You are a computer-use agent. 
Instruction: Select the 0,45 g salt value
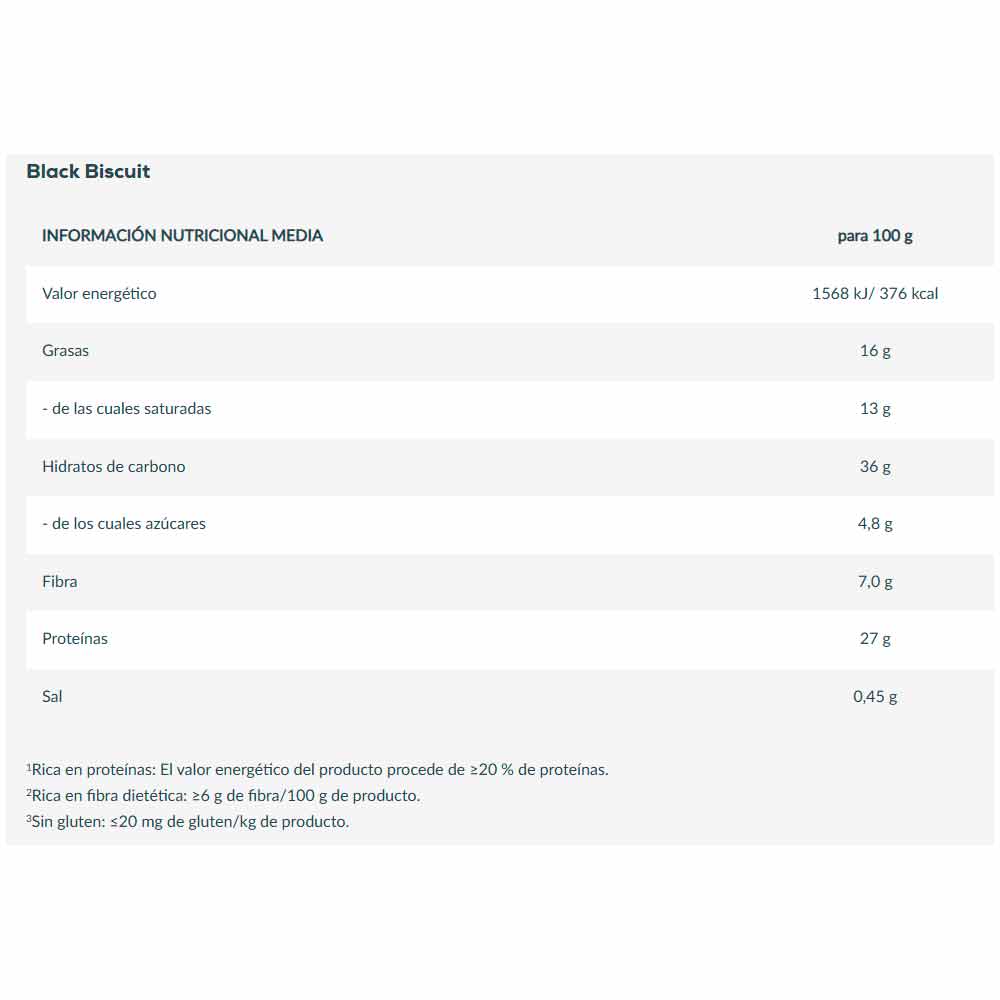coord(875,696)
